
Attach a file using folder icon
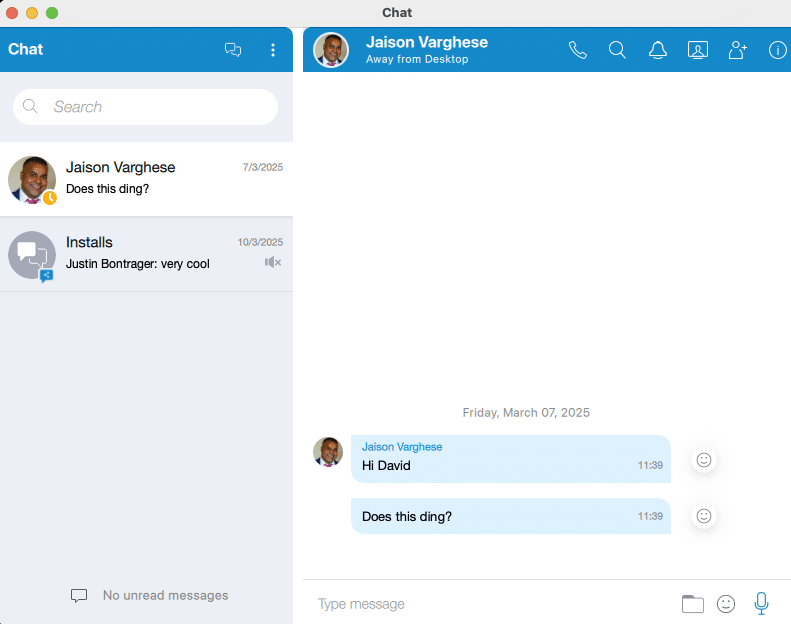(x=693, y=604)
